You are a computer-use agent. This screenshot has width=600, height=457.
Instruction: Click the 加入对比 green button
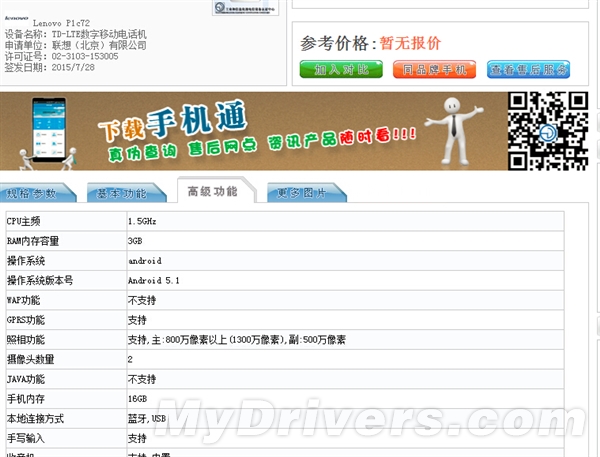341,69
